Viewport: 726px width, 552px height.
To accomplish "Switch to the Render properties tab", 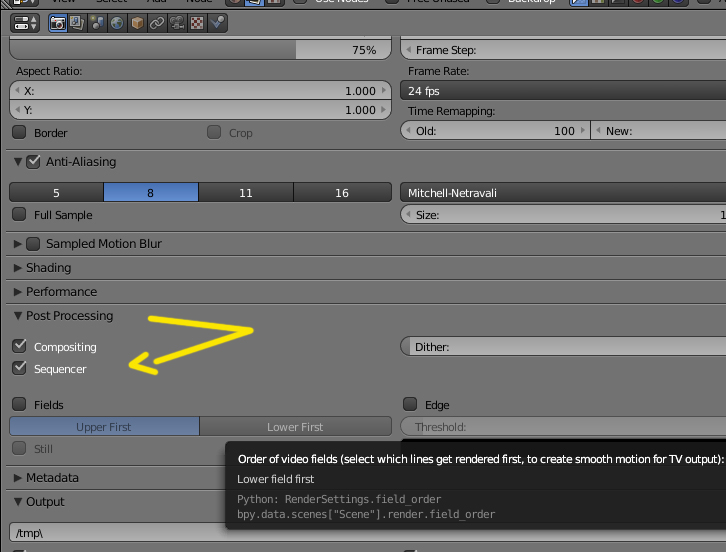I will point(58,23).
